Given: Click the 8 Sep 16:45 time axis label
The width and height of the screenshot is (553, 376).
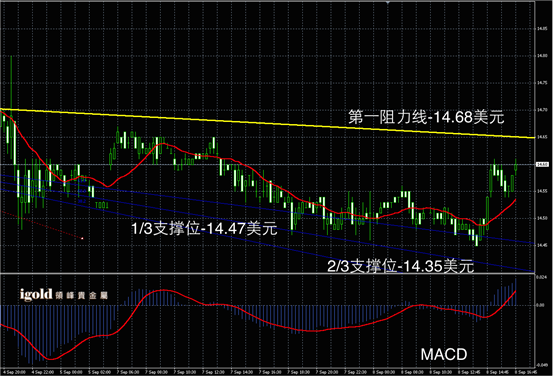Looking at the screenshot, I should point(525,372).
